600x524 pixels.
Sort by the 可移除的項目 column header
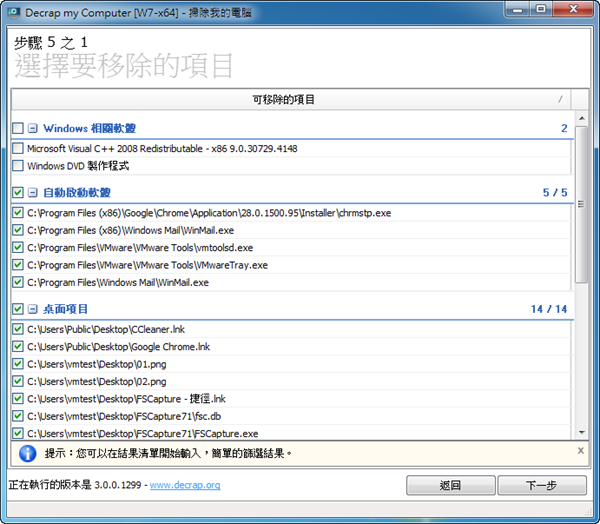point(291,100)
